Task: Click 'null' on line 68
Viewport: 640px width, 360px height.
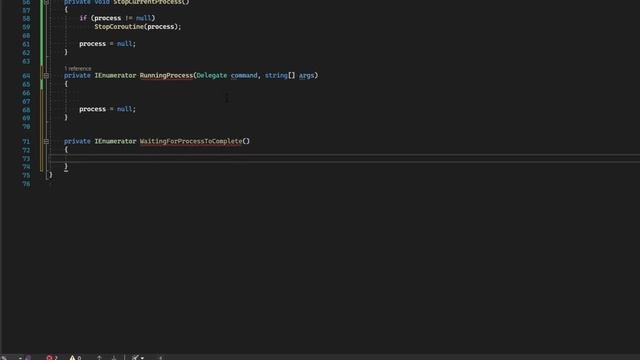Action: coord(124,109)
